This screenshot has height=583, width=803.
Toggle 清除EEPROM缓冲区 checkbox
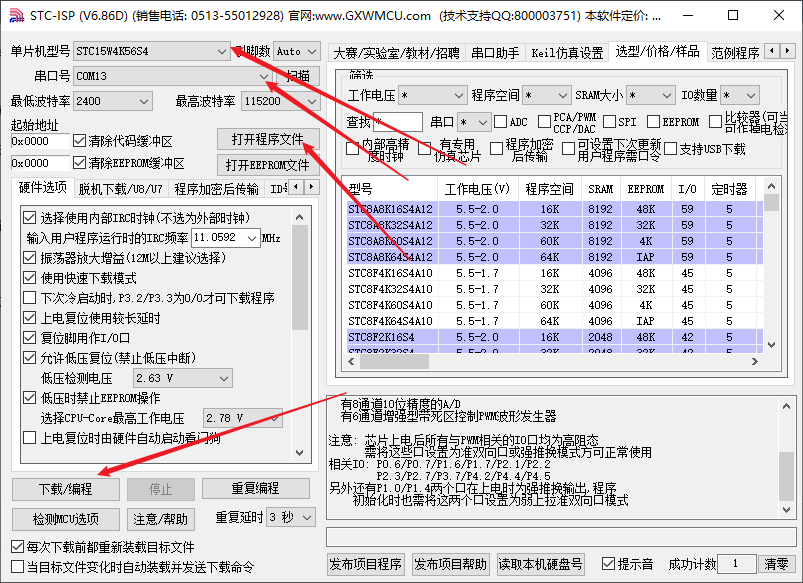pyautogui.click(x=79, y=163)
